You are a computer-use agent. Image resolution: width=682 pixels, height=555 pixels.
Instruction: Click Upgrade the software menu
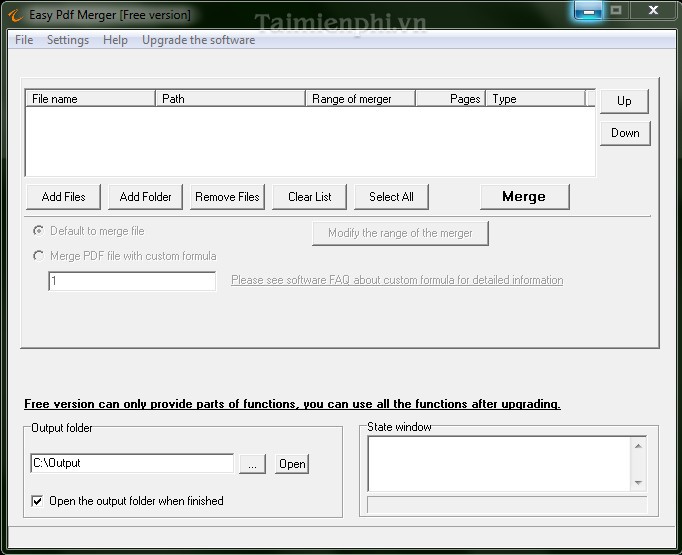click(198, 40)
